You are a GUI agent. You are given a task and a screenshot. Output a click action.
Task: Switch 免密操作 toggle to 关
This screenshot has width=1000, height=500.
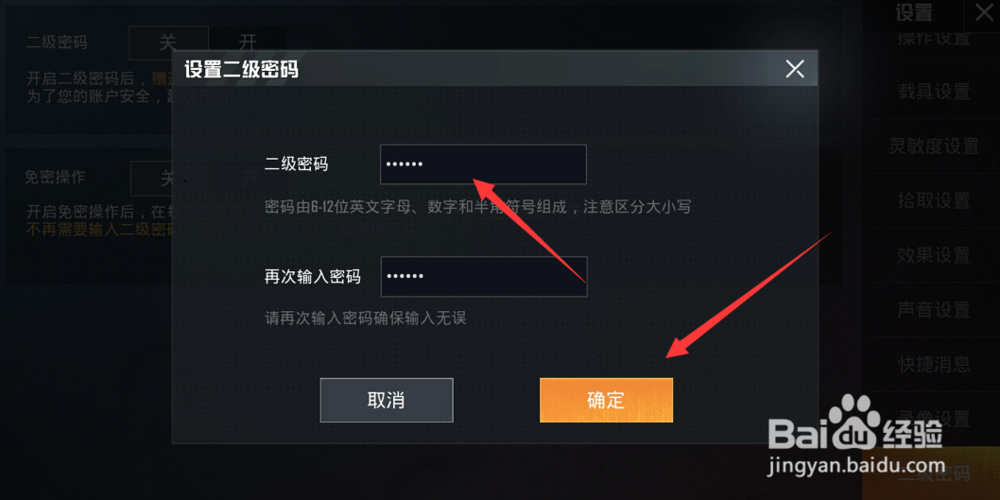coord(152,179)
